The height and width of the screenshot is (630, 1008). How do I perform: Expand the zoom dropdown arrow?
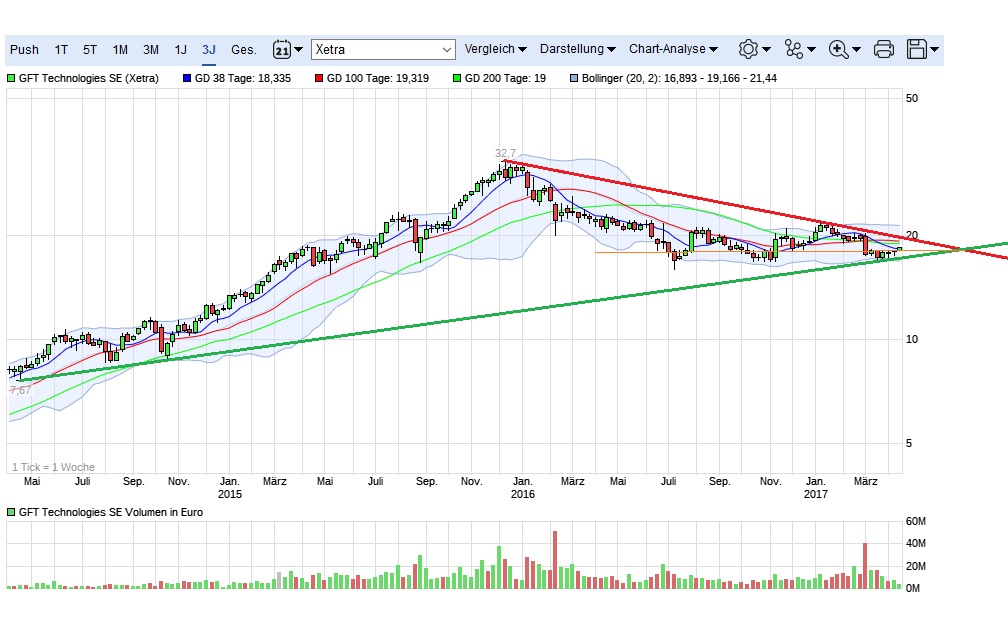(856, 50)
